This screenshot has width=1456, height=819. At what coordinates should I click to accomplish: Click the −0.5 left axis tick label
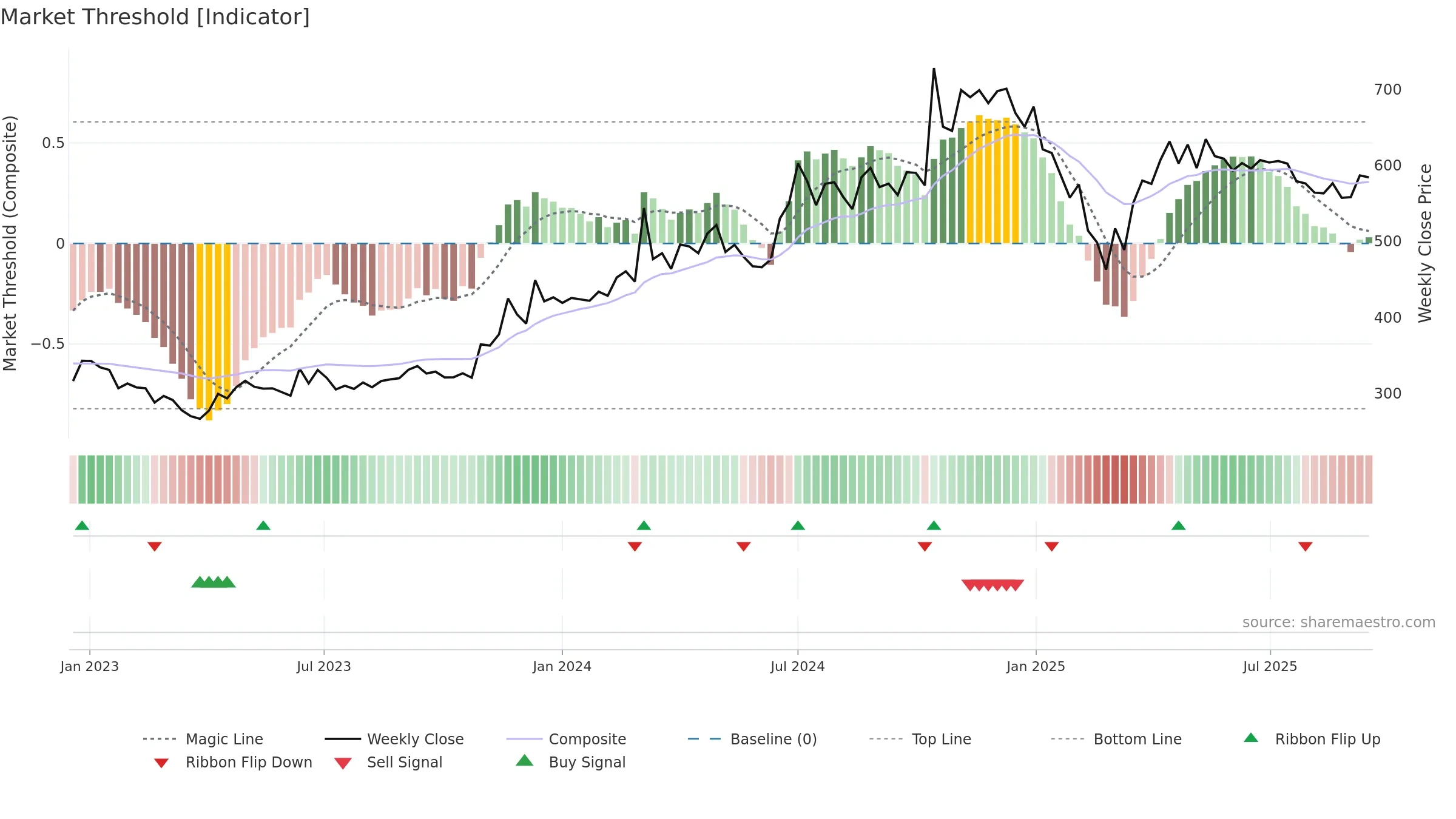point(47,344)
